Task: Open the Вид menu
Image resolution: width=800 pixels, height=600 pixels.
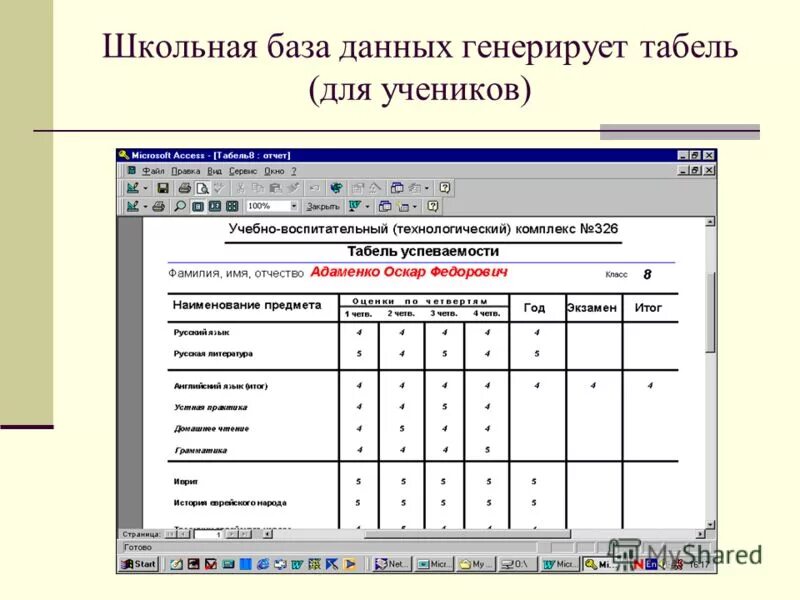Action: 214,171
